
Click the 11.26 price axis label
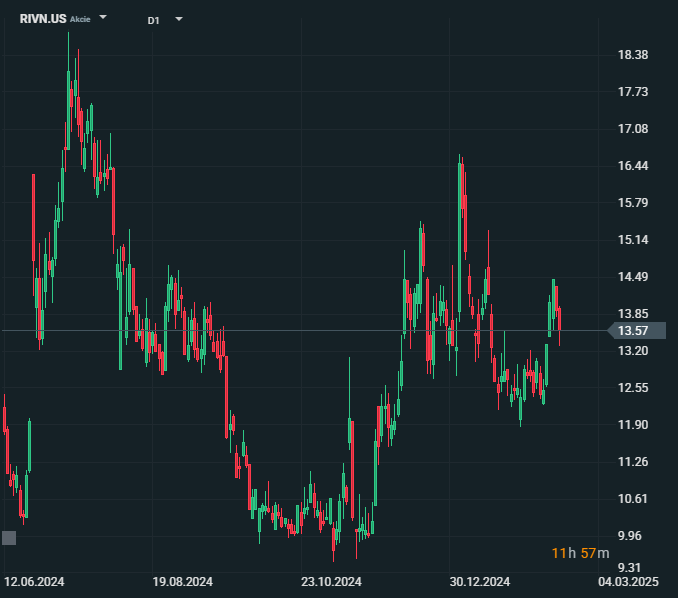[633, 462]
